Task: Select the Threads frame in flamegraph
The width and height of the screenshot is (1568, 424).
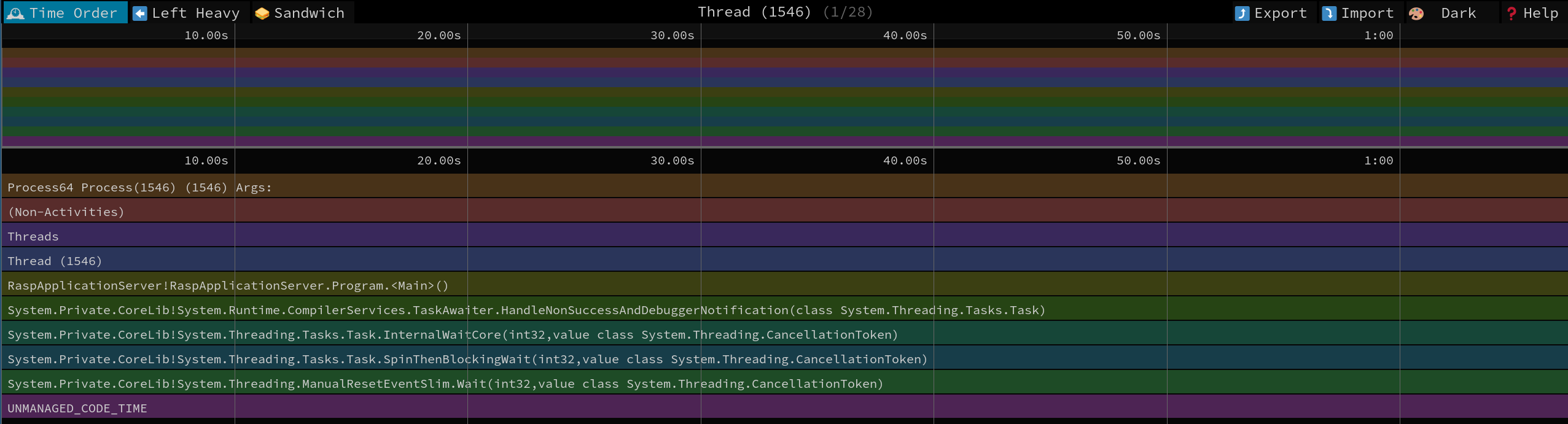Action: [x=33, y=236]
